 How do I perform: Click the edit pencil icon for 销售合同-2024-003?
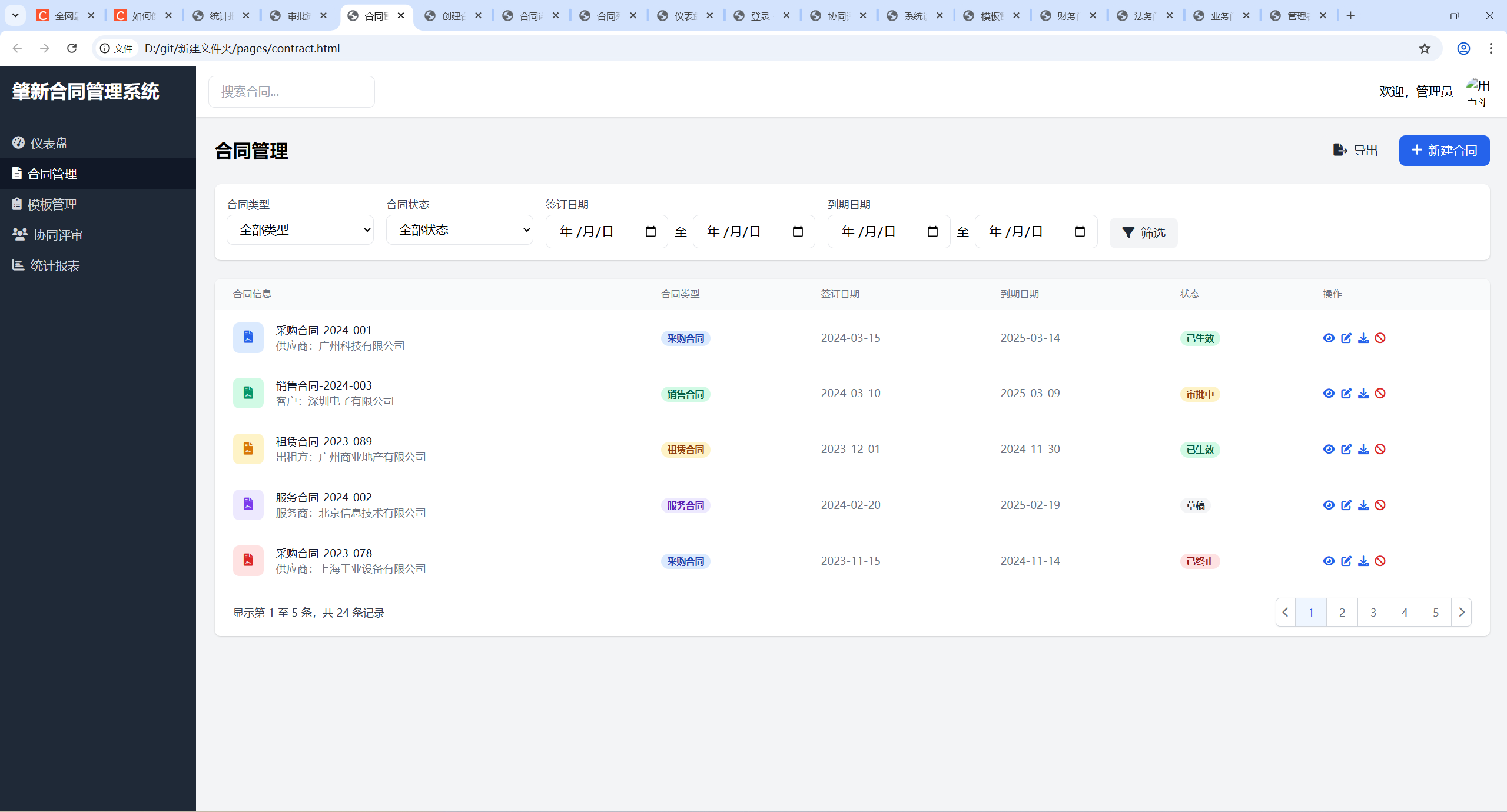(x=1346, y=394)
